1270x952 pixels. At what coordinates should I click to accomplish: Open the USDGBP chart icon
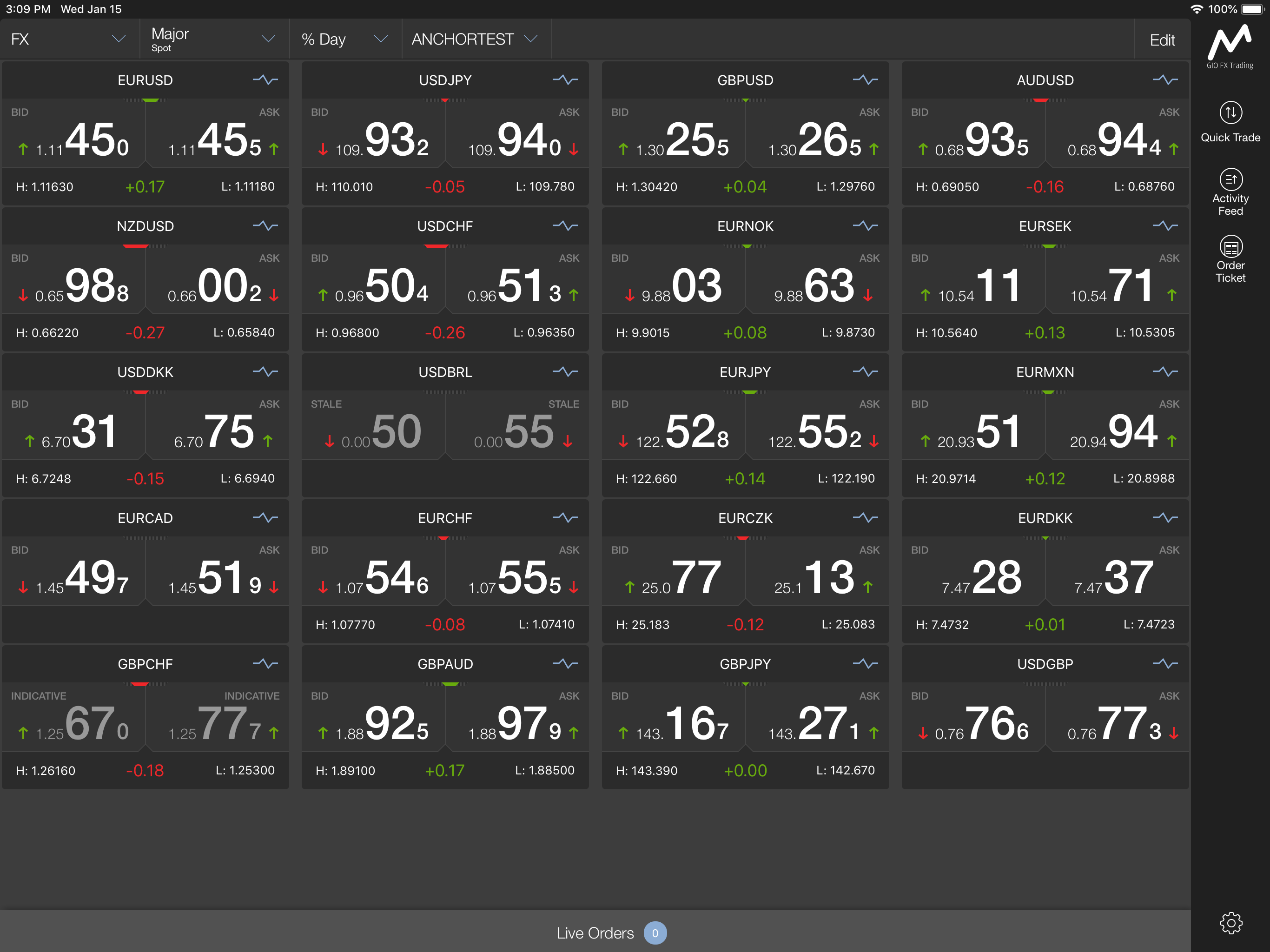coord(1165,663)
